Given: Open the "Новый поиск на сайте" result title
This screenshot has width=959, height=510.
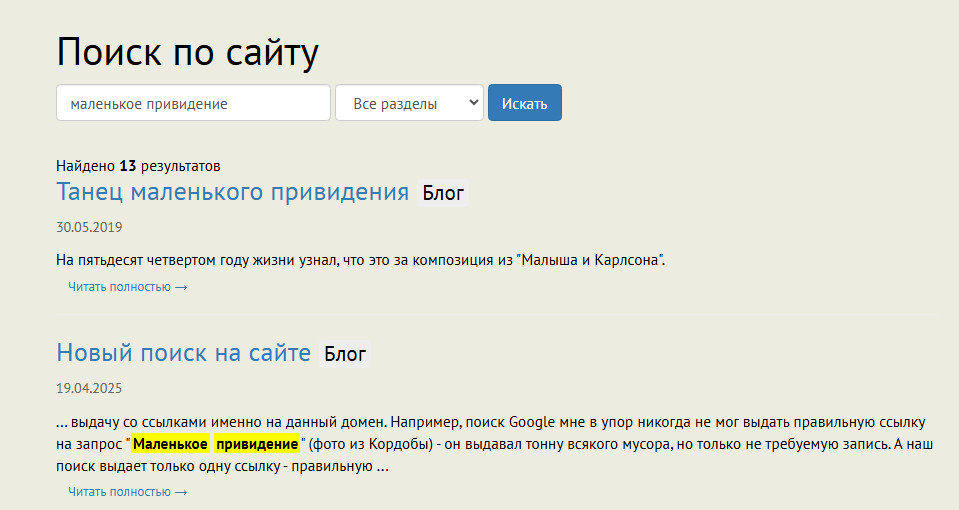Looking at the screenshot, I should [184, 352].
